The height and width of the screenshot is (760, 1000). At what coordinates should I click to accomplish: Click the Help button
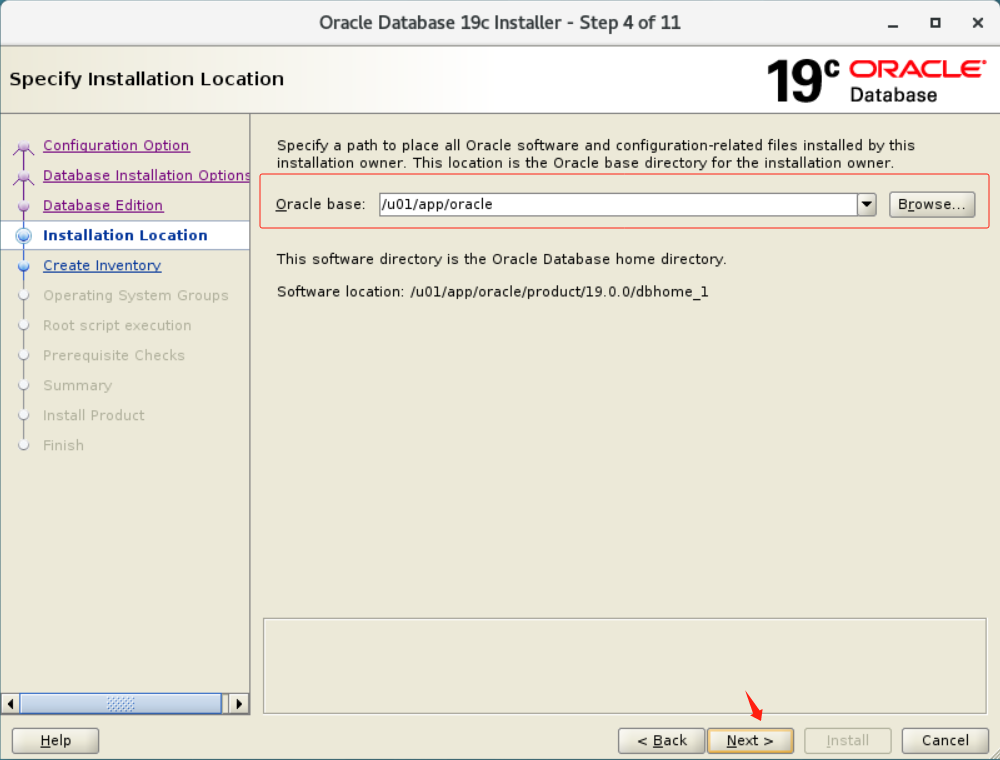click(55, 740)
